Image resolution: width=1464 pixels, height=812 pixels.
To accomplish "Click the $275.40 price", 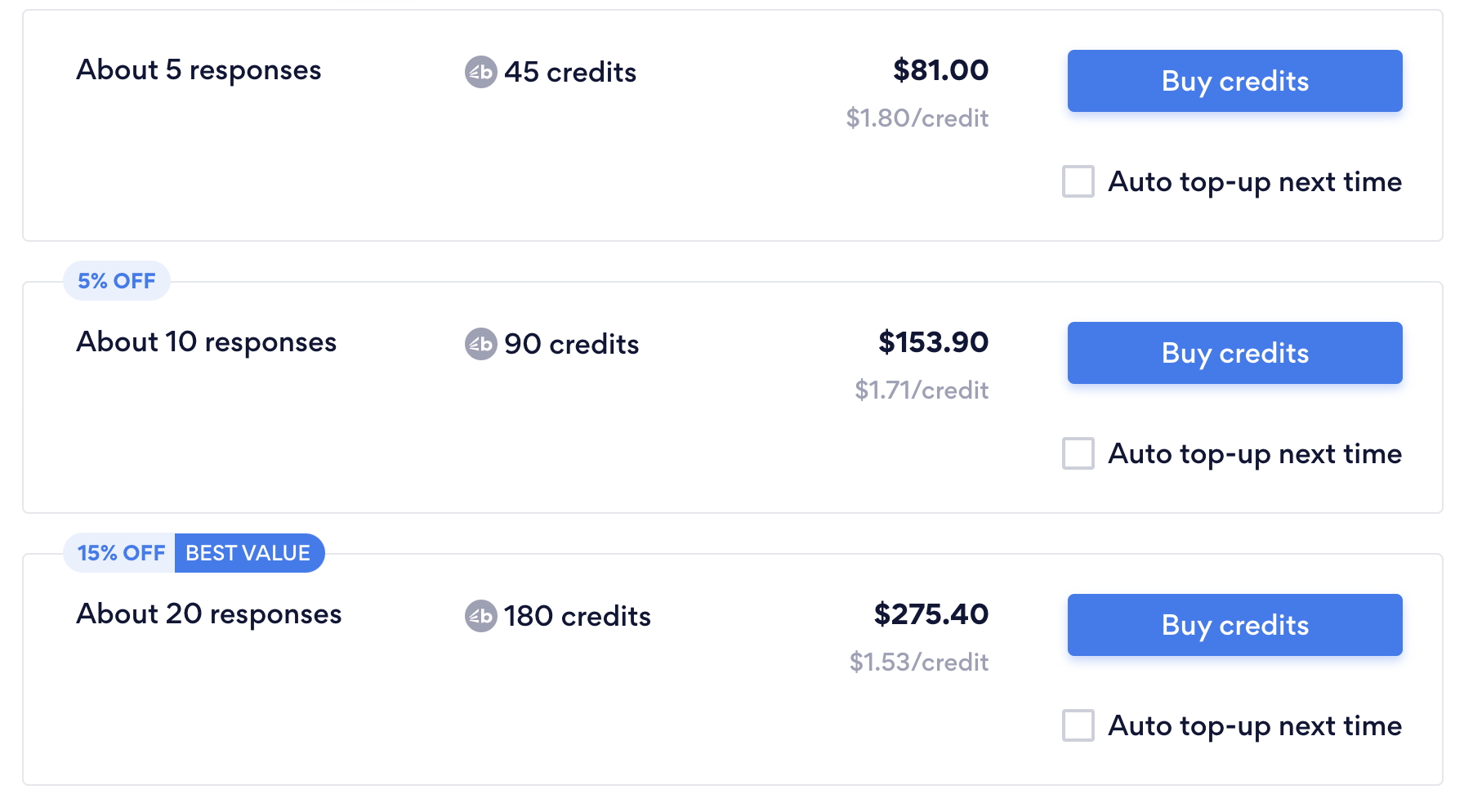I will 931,614.
